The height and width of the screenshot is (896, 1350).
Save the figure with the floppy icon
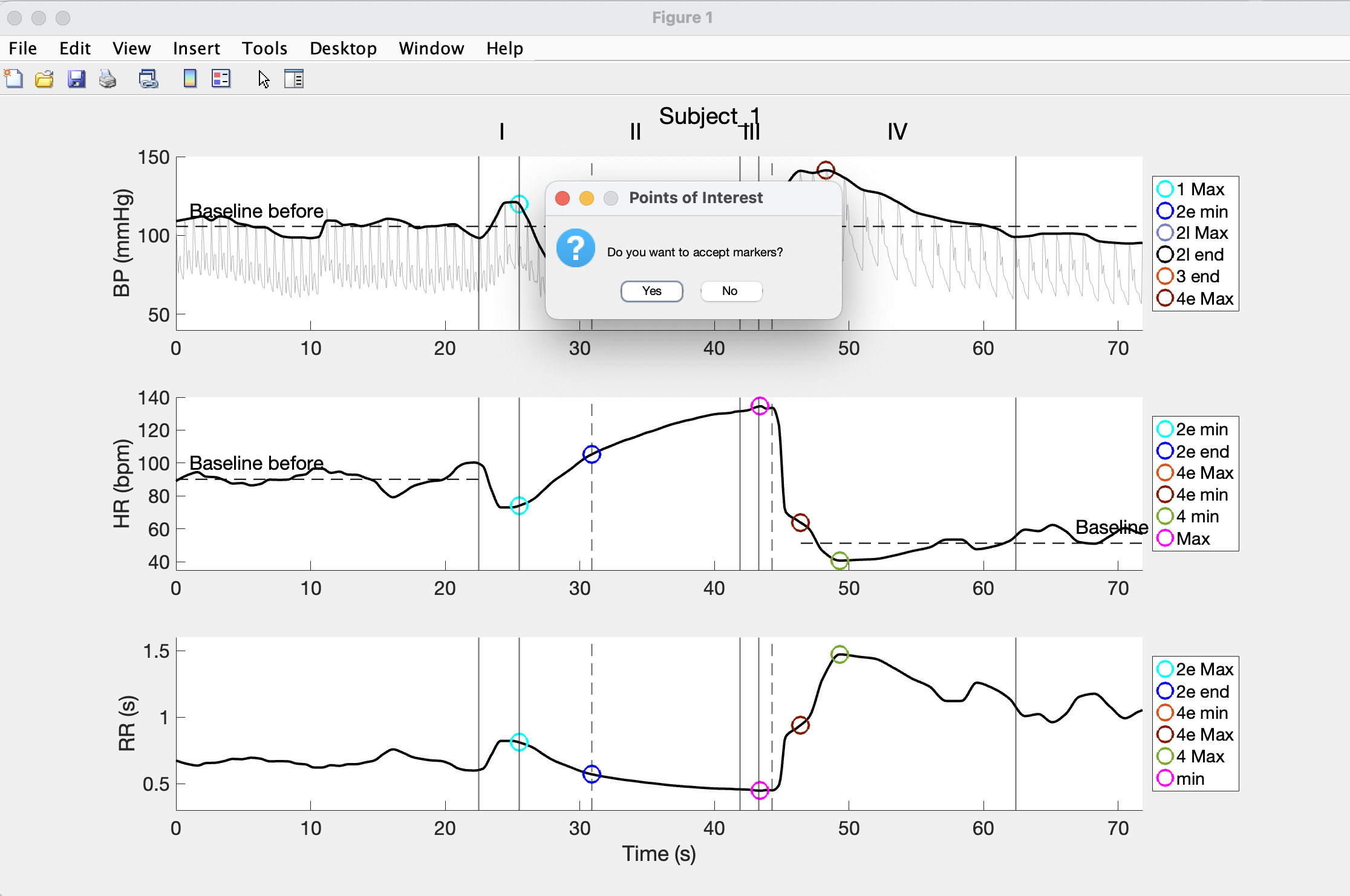coord(76,79)
